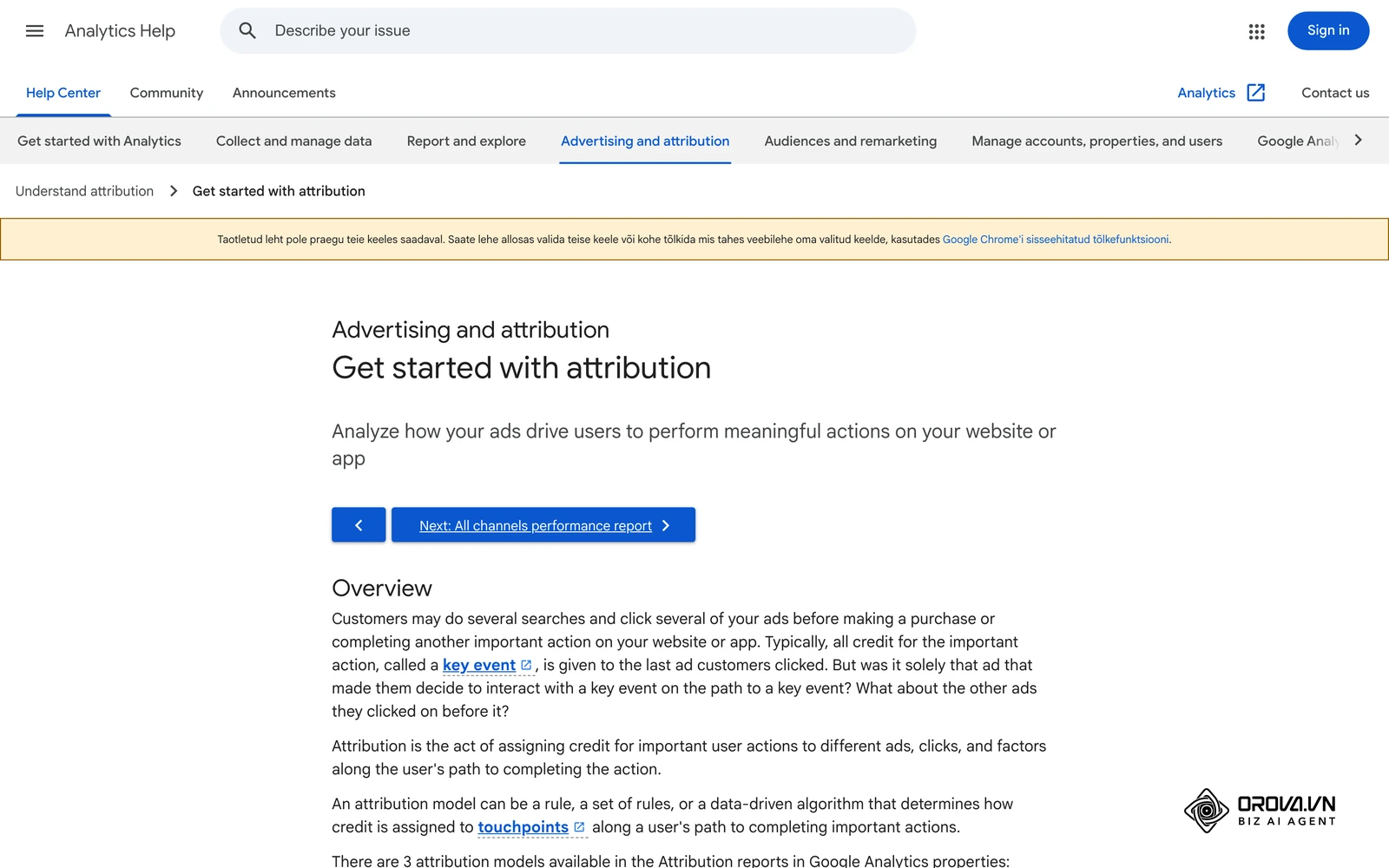Screen dimensions: 1389x868
Task: Click Get started with attribution breadcrumb
Action: point(279,191)
